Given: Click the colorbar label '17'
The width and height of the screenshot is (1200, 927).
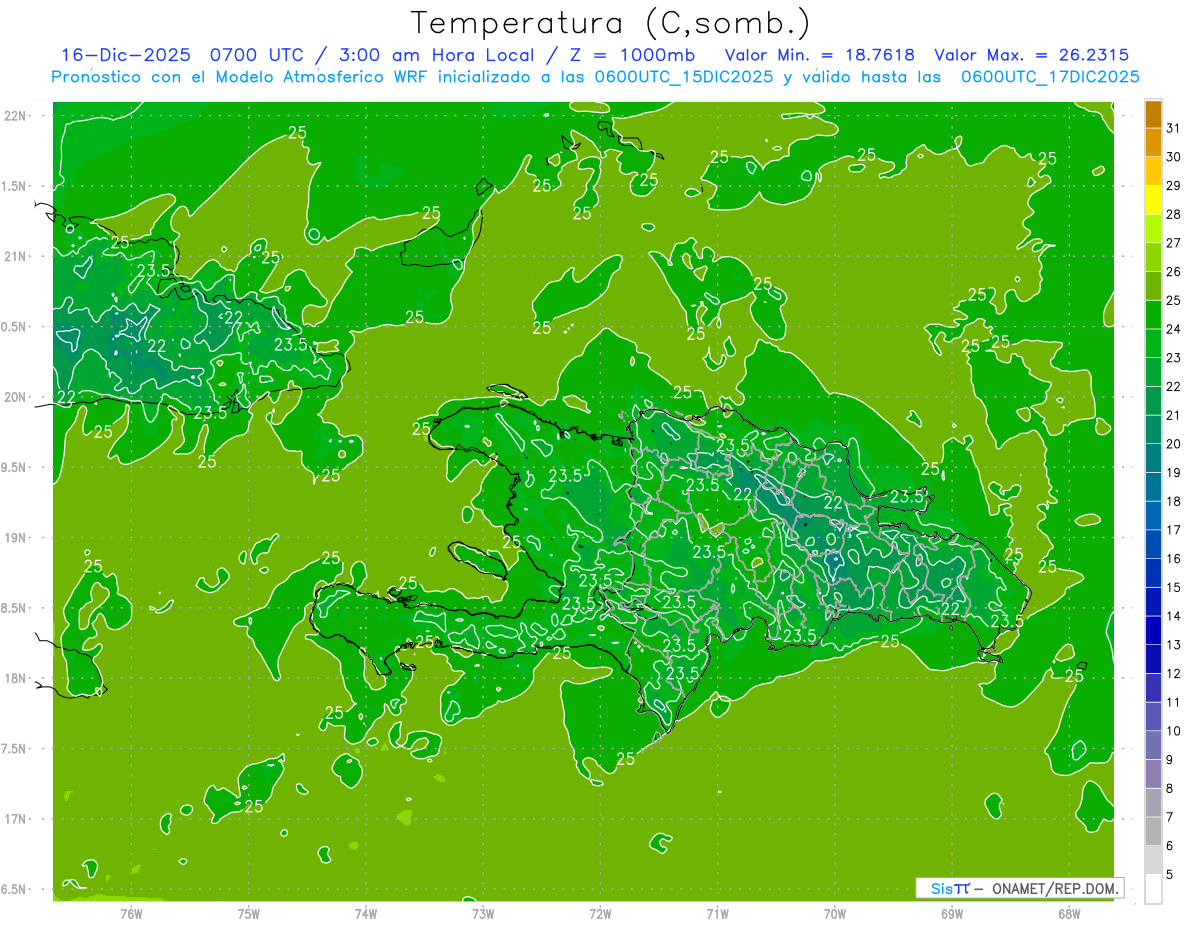Looking at the screenshot, I should pyautogui.click(x=1174, y=530).
